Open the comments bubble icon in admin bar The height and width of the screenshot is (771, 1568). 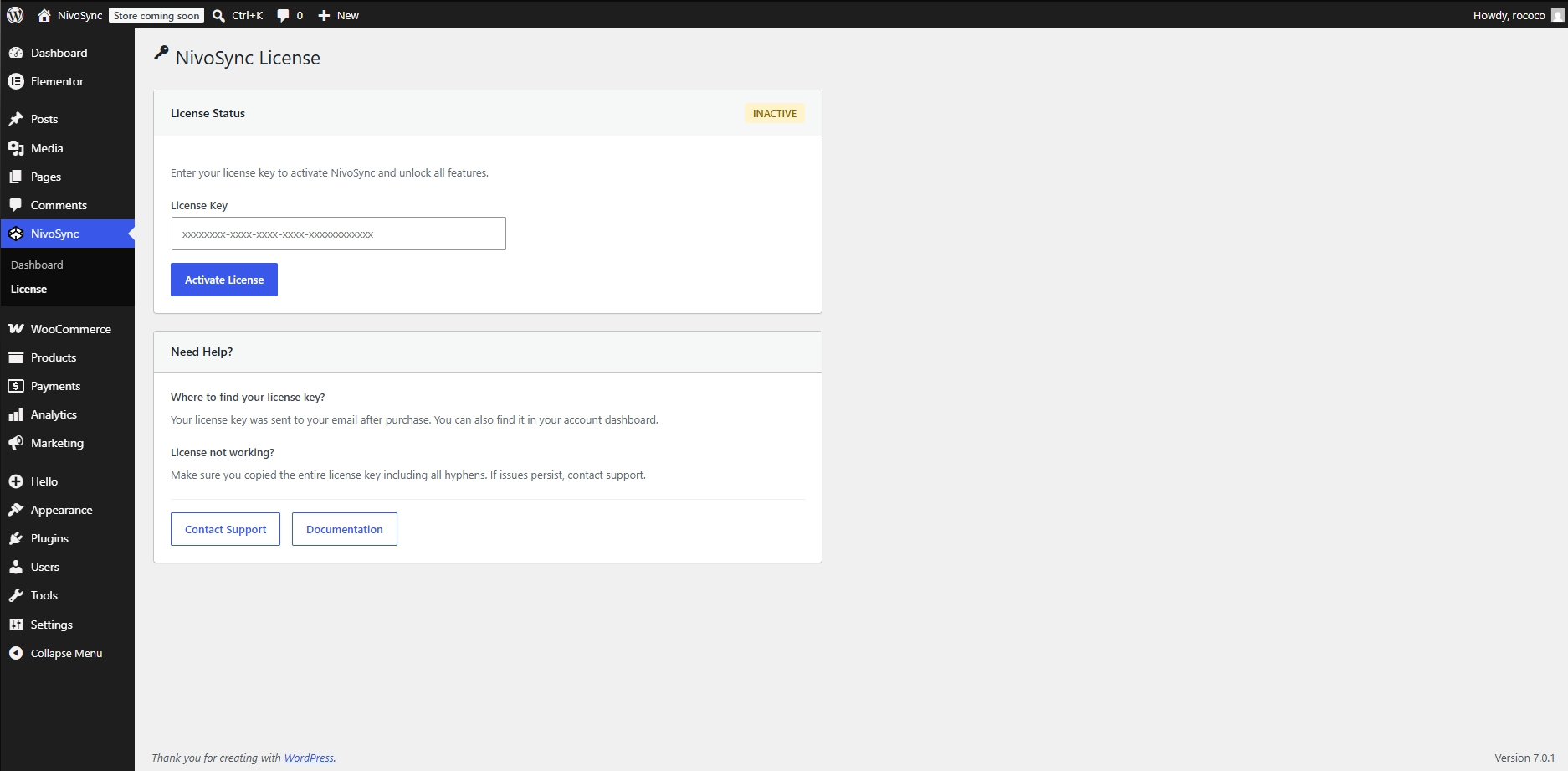283,15
